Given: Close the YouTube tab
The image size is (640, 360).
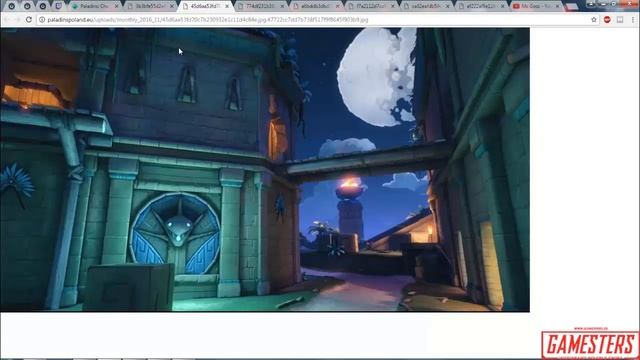Looking at the screenshot, I should [x=558, y=7].
